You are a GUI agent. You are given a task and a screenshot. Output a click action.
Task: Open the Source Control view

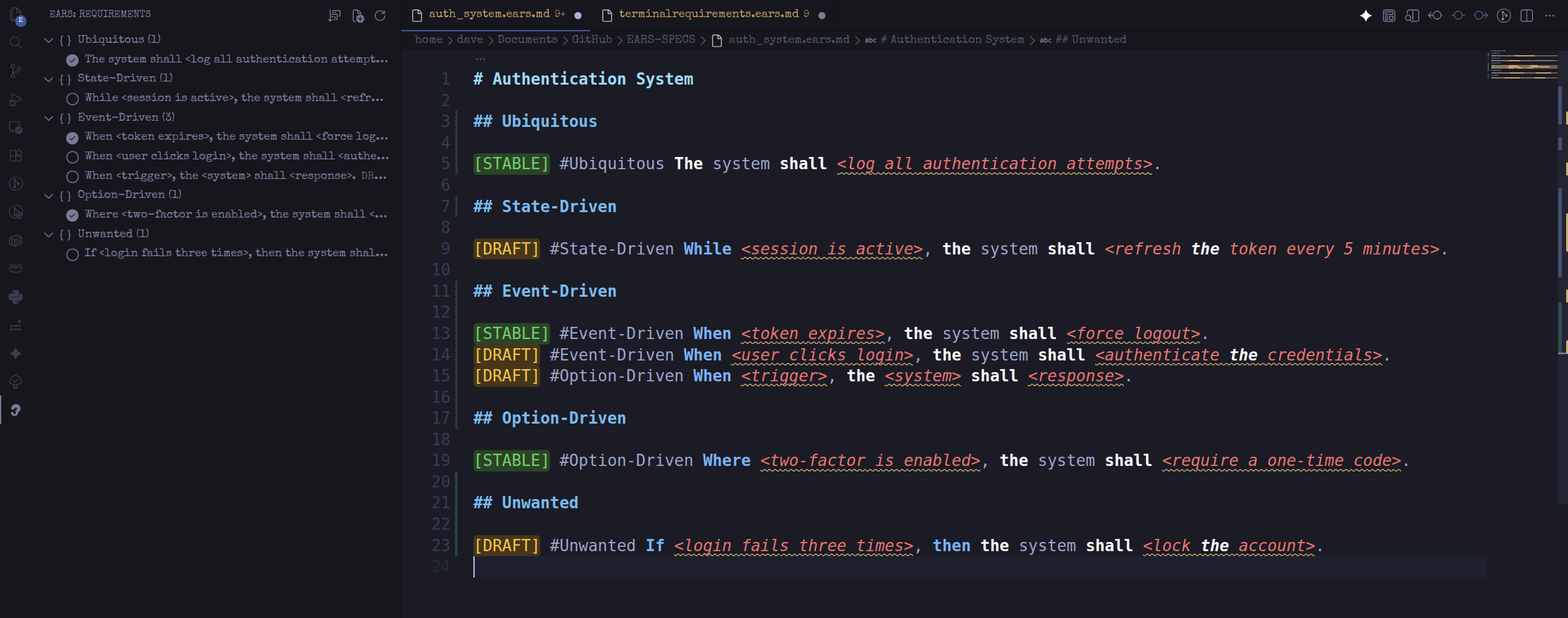click(x=16, y=71)
